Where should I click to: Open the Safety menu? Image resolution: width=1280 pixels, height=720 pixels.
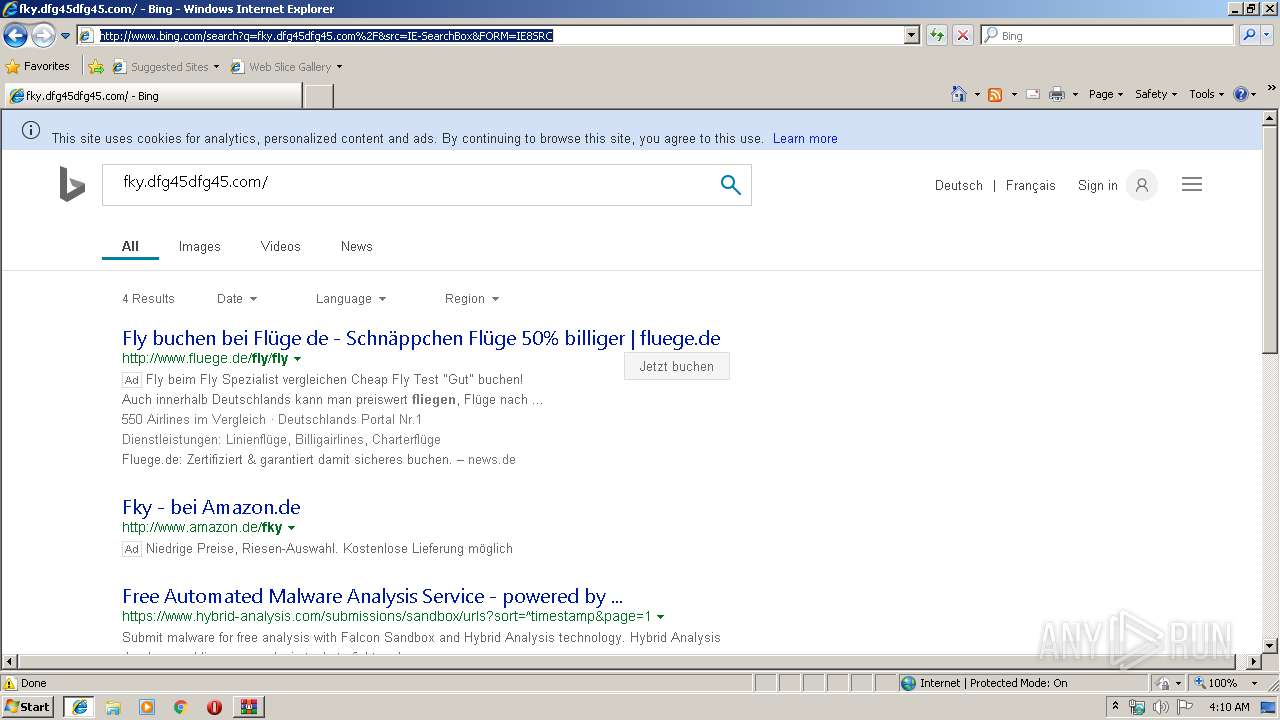1156,94
